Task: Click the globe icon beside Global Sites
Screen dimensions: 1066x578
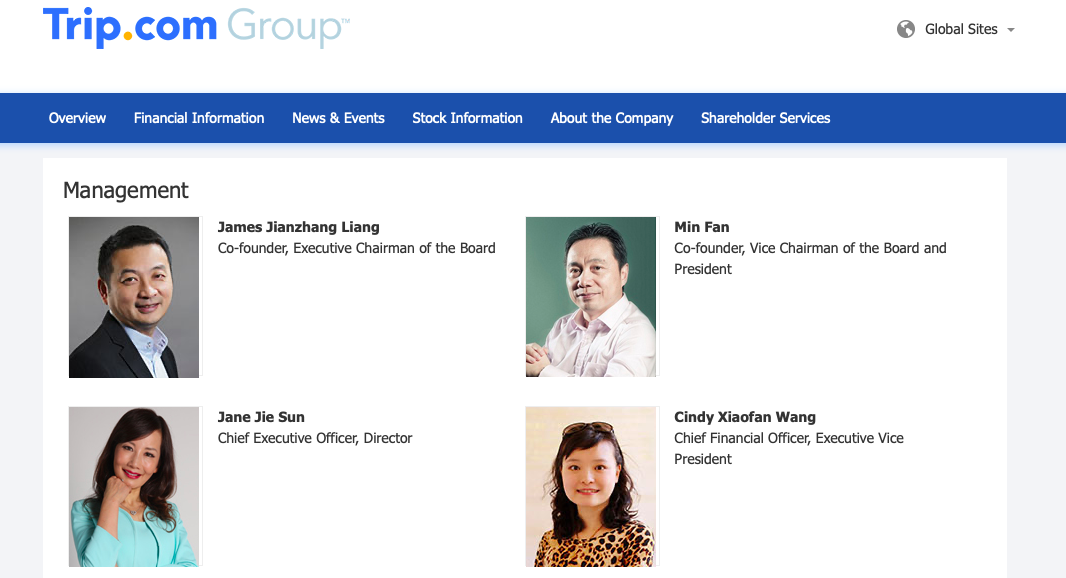Action: click(906, 29)
